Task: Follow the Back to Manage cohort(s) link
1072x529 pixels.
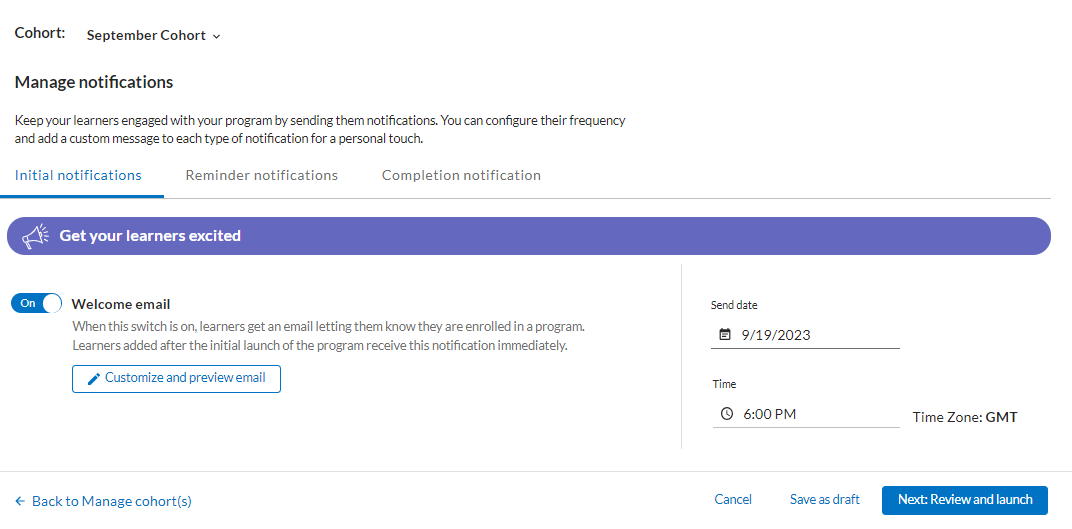Action: 111,501
